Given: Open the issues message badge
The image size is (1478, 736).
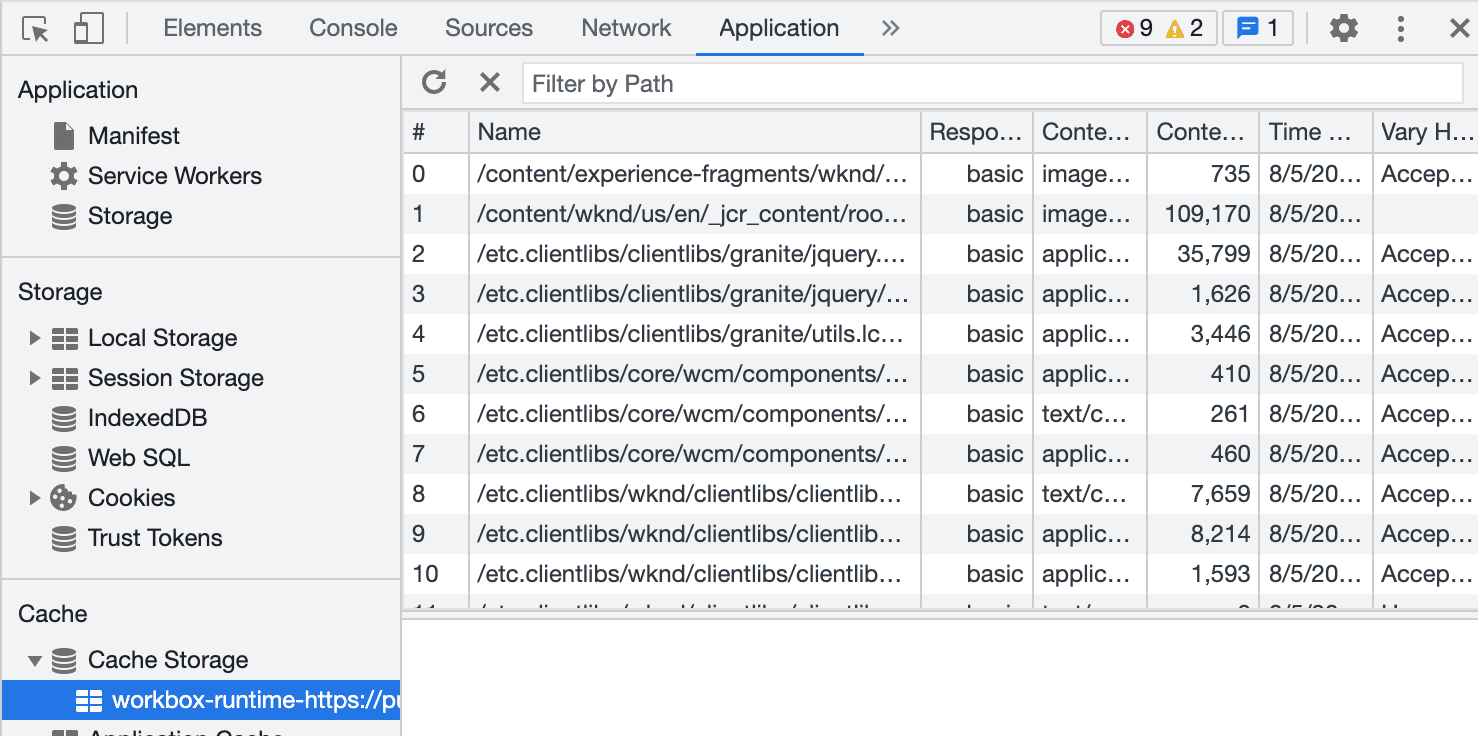Looking at the screenshot, I should [x=1257, y=28].
